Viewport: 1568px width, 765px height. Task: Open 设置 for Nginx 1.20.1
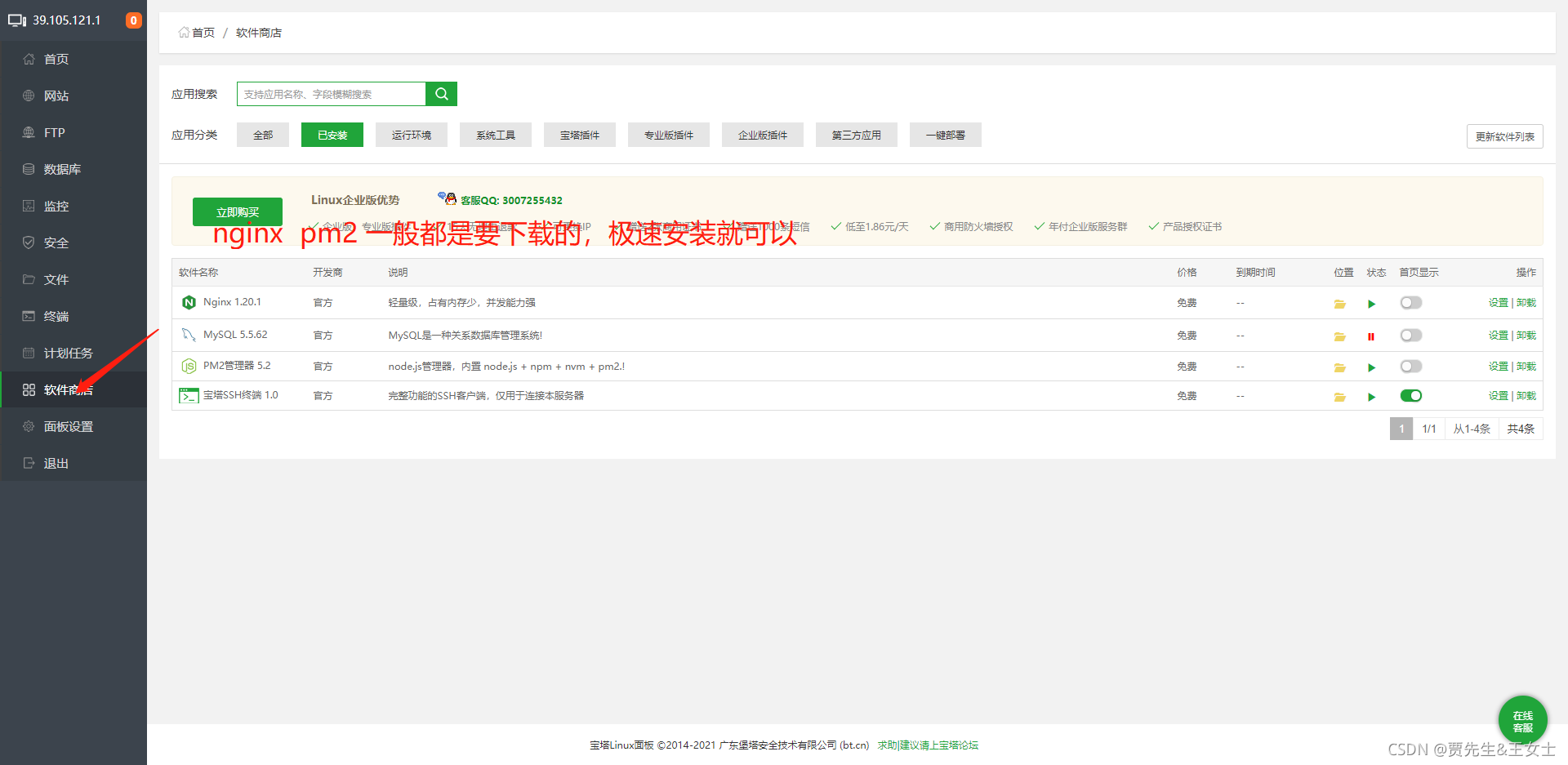[x=1498, y=303]
